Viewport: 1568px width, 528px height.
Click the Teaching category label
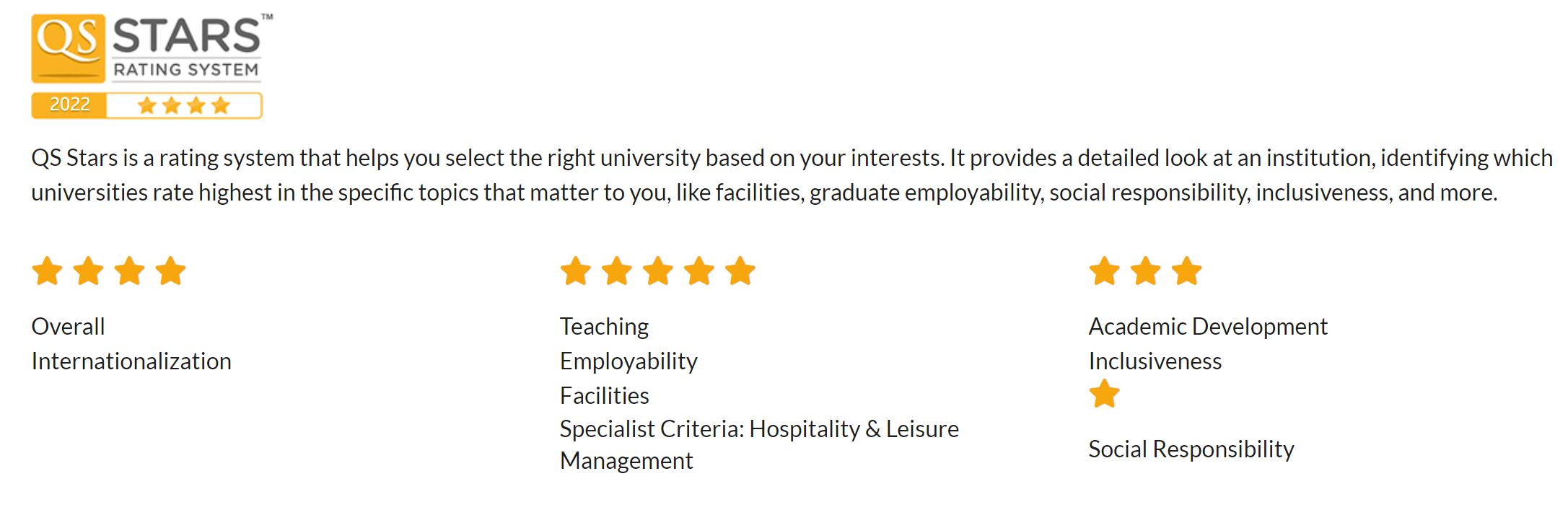[x=604, y=327]
